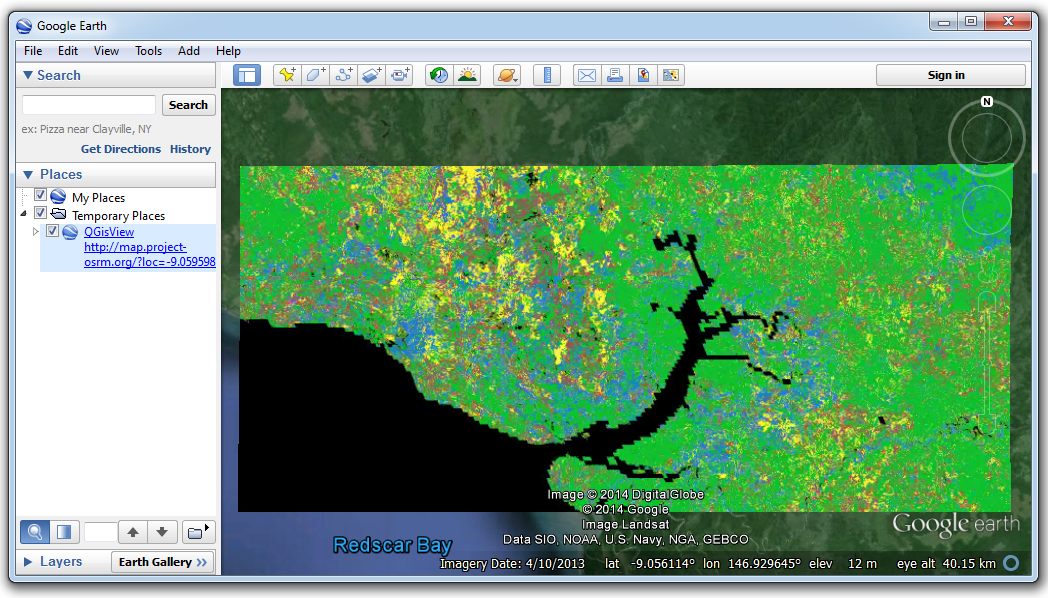1048x598 pixels.
Task: Hide the sidebar using toolbar button
Action: tap(247, 75)
